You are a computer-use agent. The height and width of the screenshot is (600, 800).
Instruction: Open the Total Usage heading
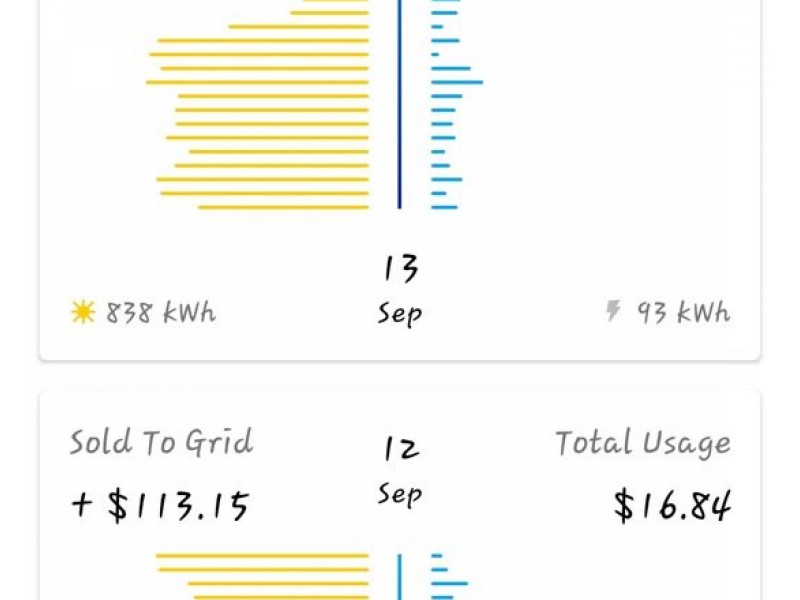[643, 443]
